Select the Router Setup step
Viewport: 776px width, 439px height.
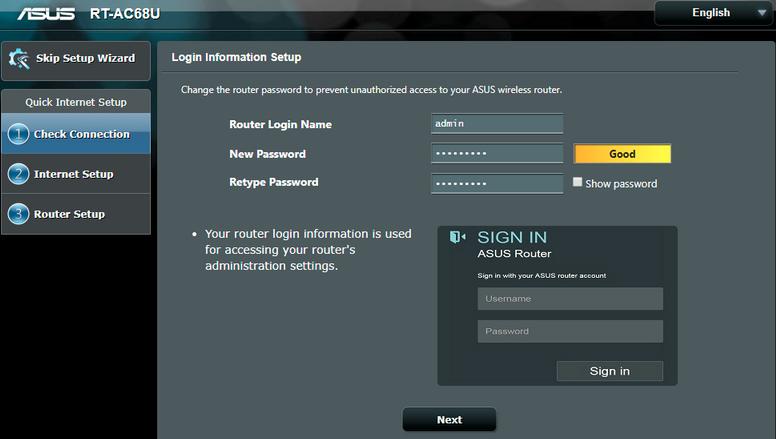pos(76,214)
